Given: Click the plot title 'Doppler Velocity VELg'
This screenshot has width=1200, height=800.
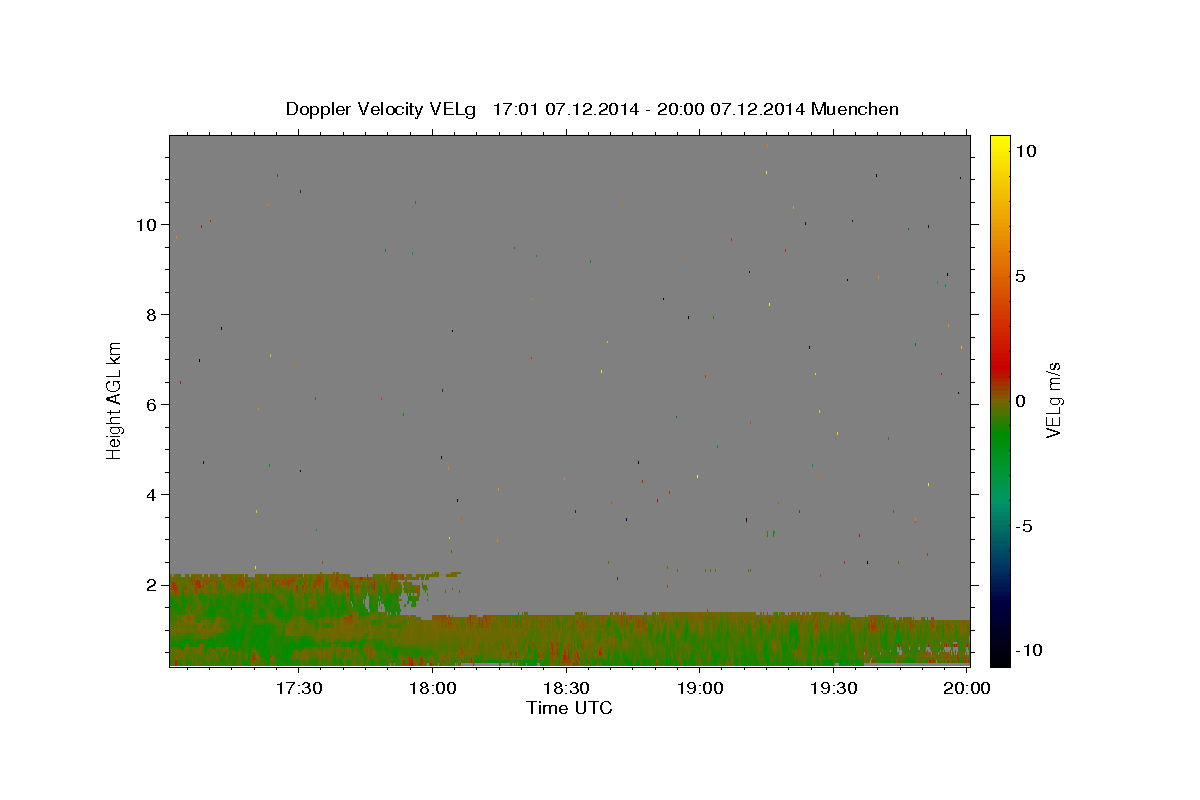Looking at the screenshot, I should click(x=383, y=109).
